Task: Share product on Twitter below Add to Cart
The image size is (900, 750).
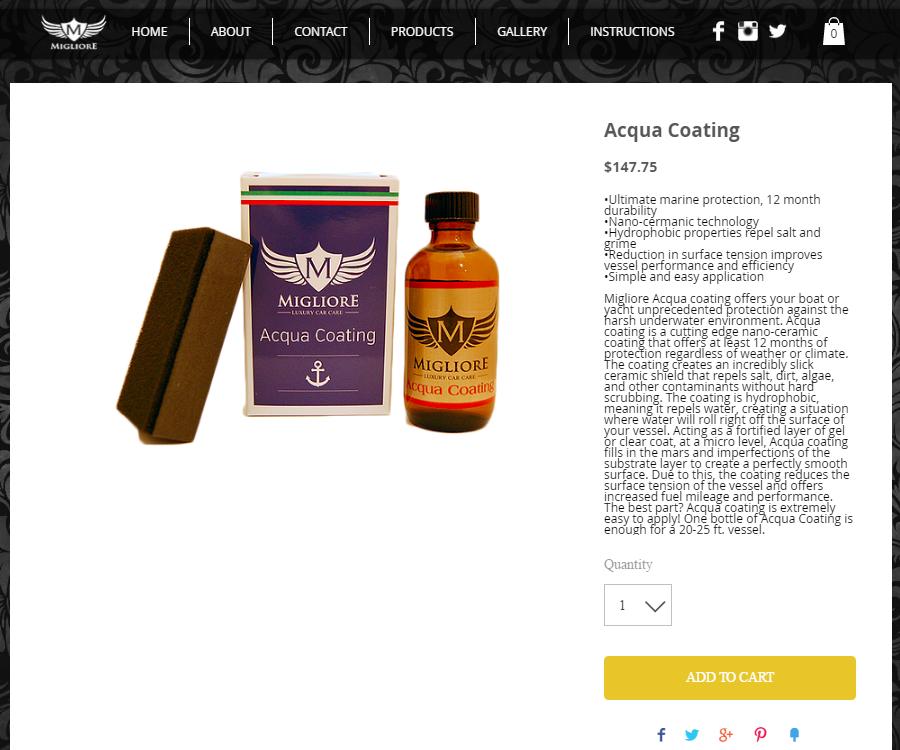Action: pos(692,735)
